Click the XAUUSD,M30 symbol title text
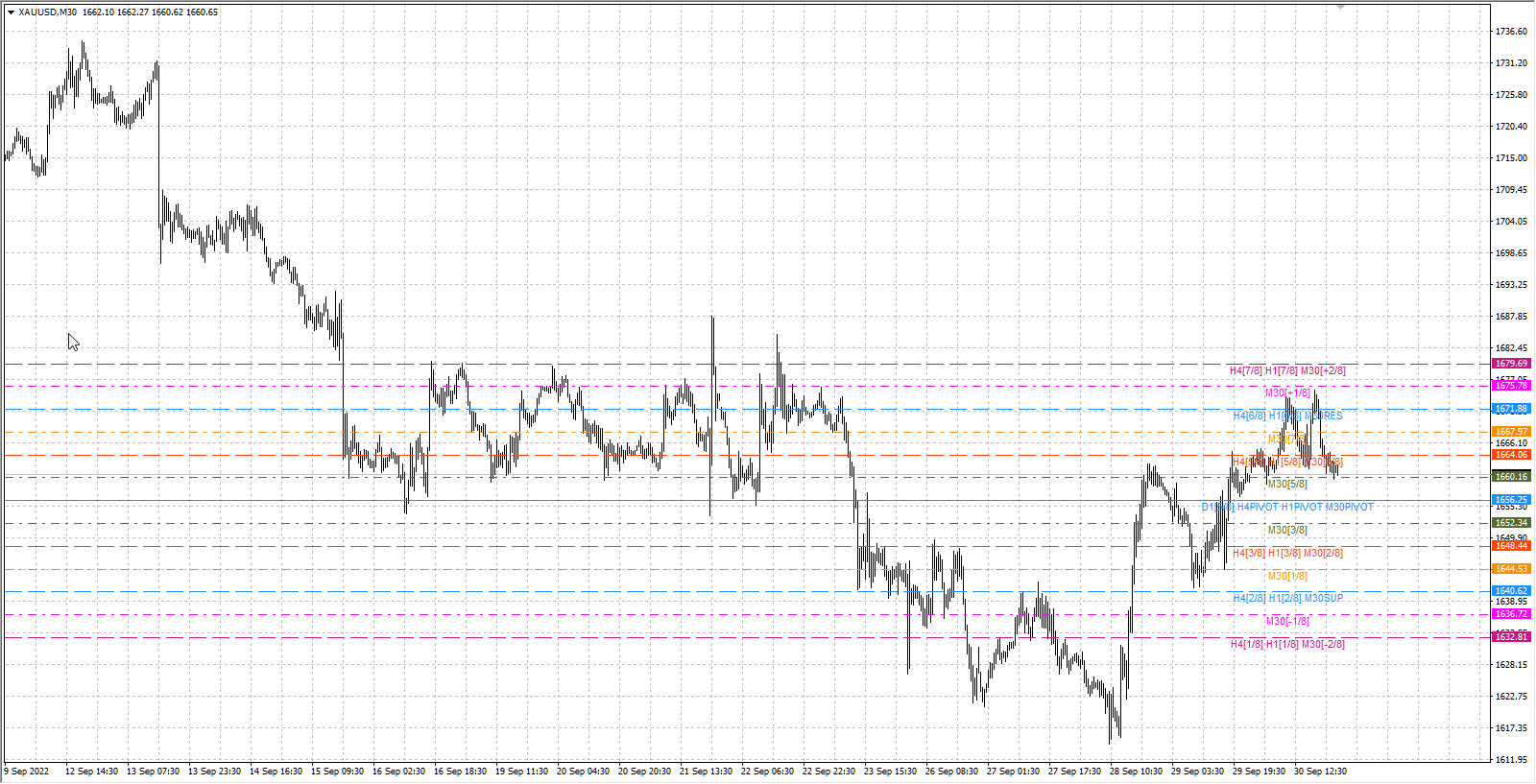This screenshot has height=784, width=1536. pyautogui.click(x=48, y=12)
